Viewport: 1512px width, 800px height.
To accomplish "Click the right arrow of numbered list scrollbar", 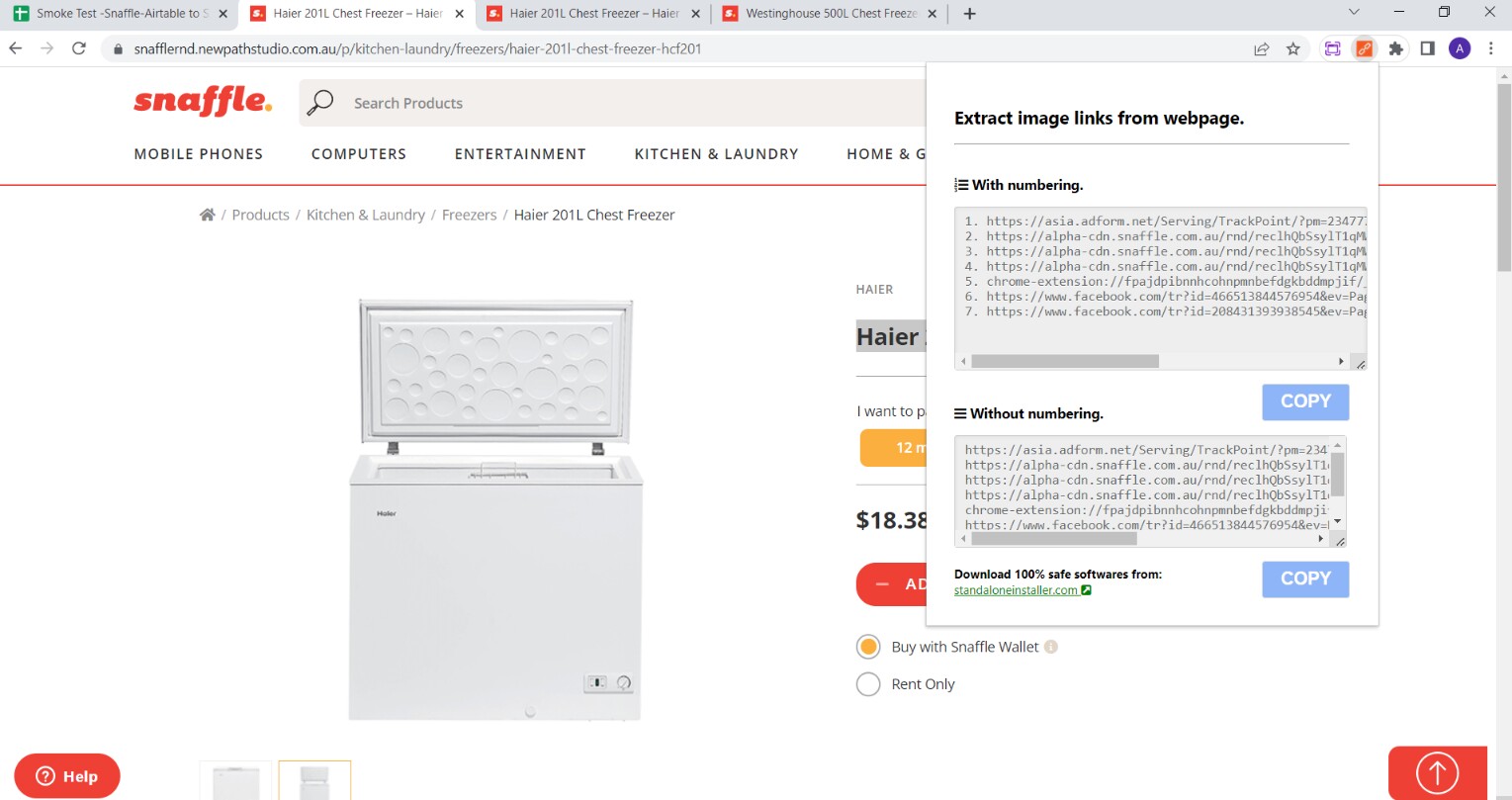I will tap(1341, 362).
